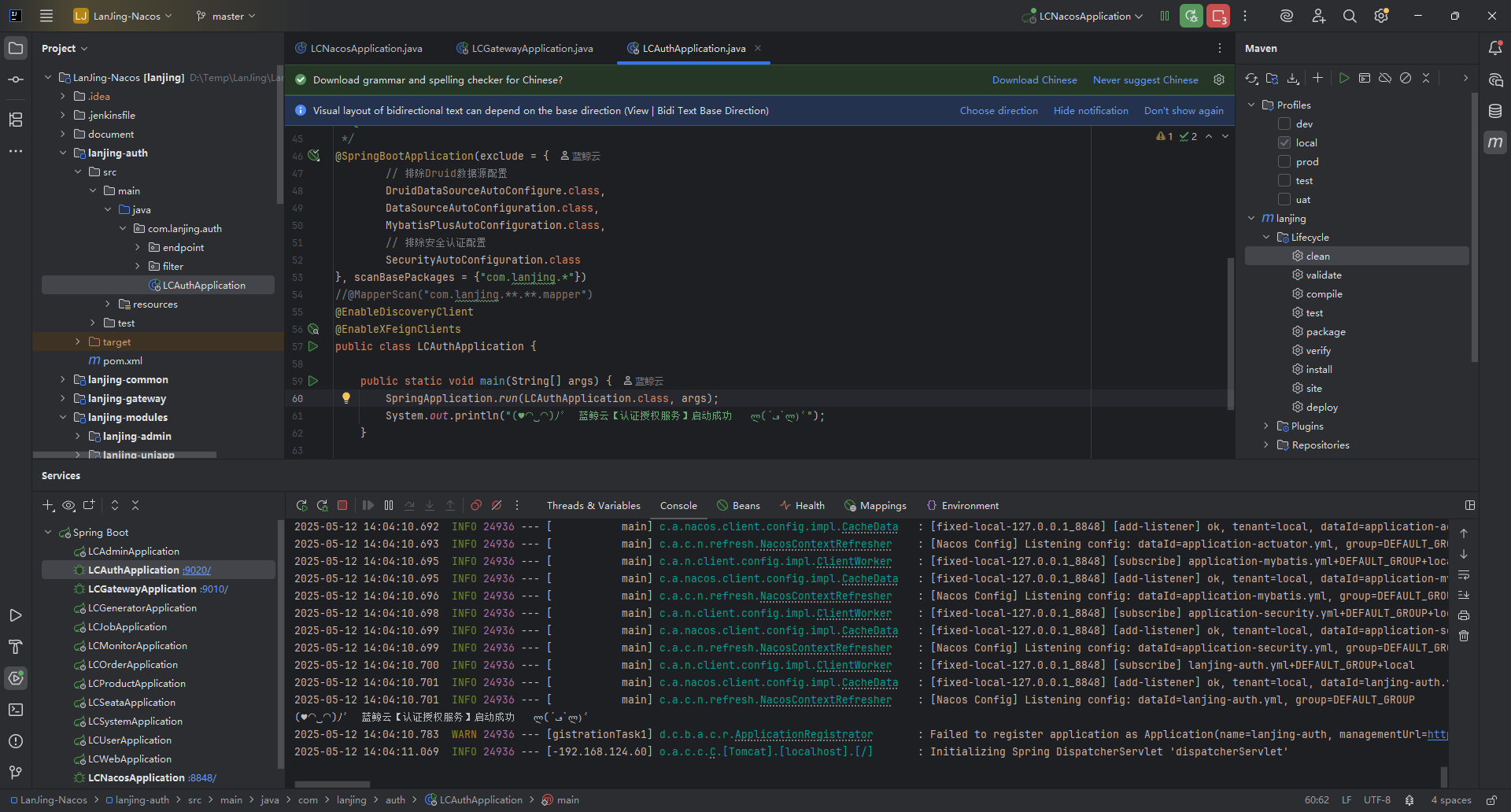Toggle soft-wrap in the console
The width and height of the screenshot is (1511, 812).
(x=1464, y=574)
